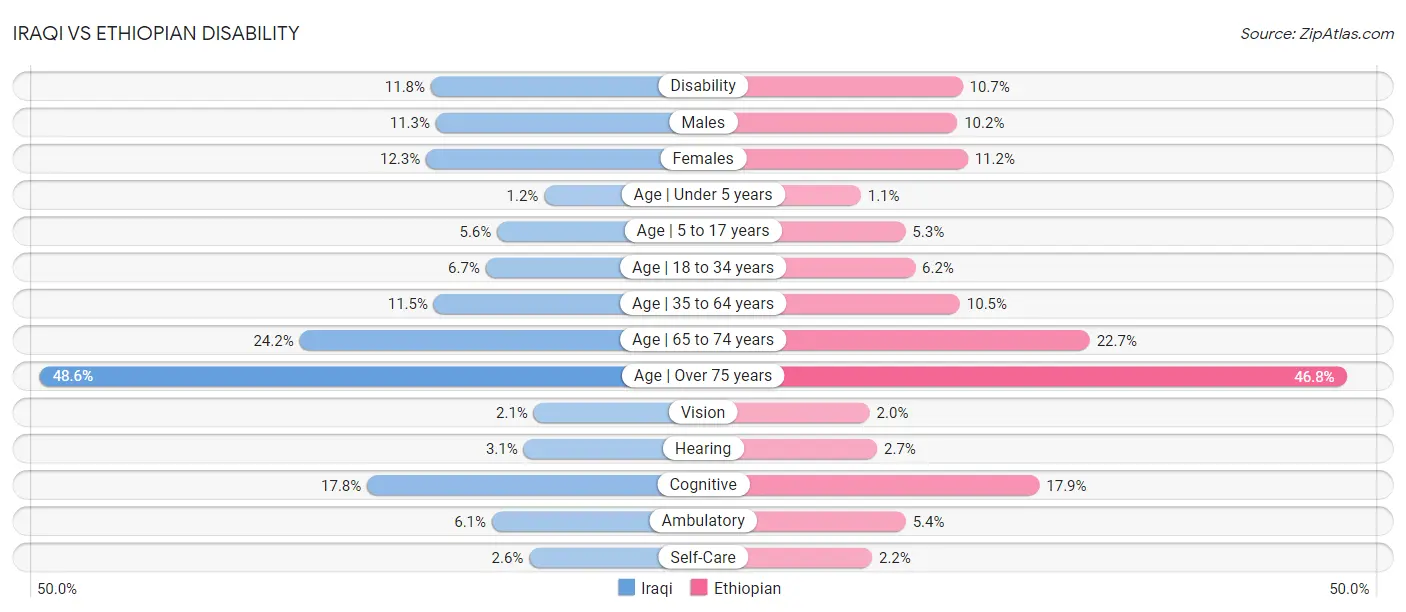This screenshot has width=1406, height=612.
Task: Select the Ambulatory category label
Action: pos(703,521)
